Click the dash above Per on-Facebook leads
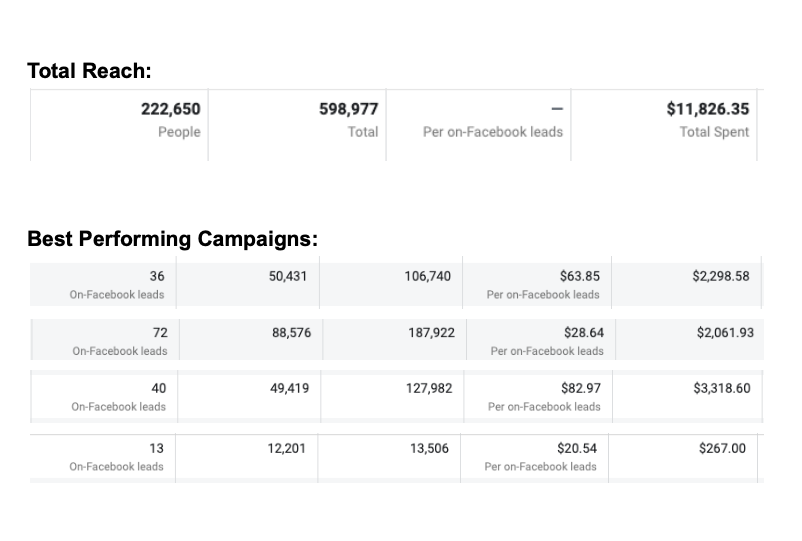Viewport: 802px width, 541px height. (557, 108)
